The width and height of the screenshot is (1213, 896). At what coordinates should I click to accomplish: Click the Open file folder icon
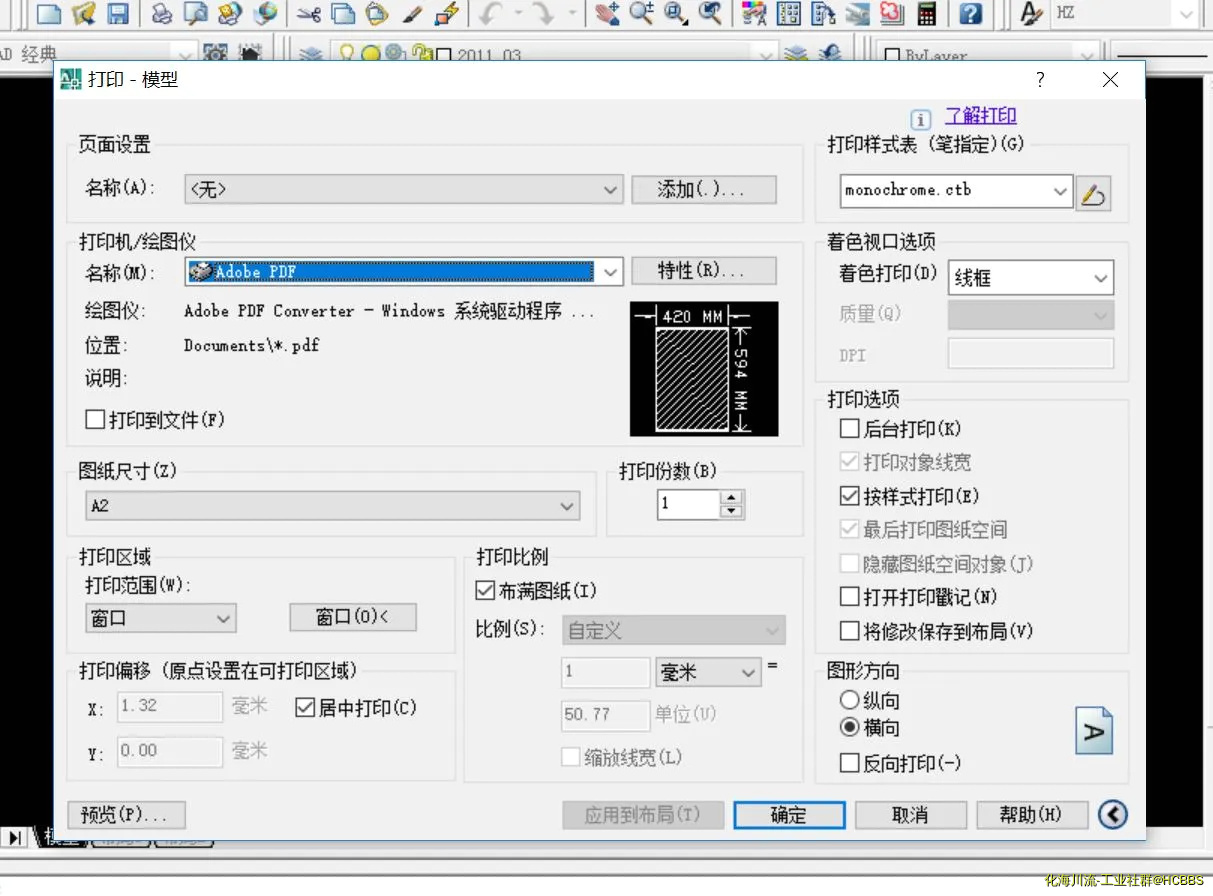point(83,14)
